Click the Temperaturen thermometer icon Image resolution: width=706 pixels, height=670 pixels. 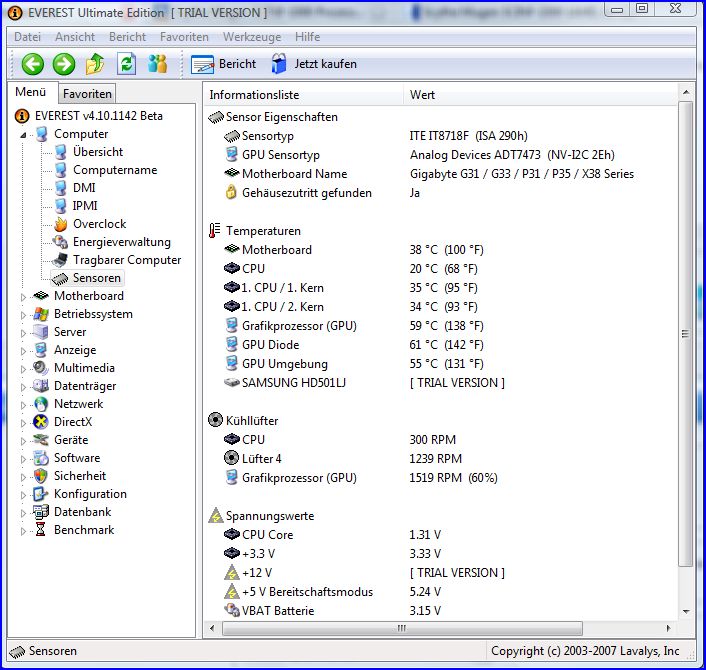(x=214, y=231)
